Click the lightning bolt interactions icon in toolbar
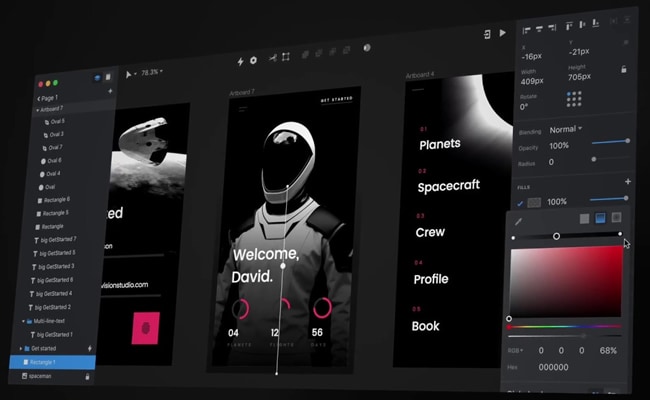Image resolution: width=650 pixels, height=400 pixels. click(240, 62)
